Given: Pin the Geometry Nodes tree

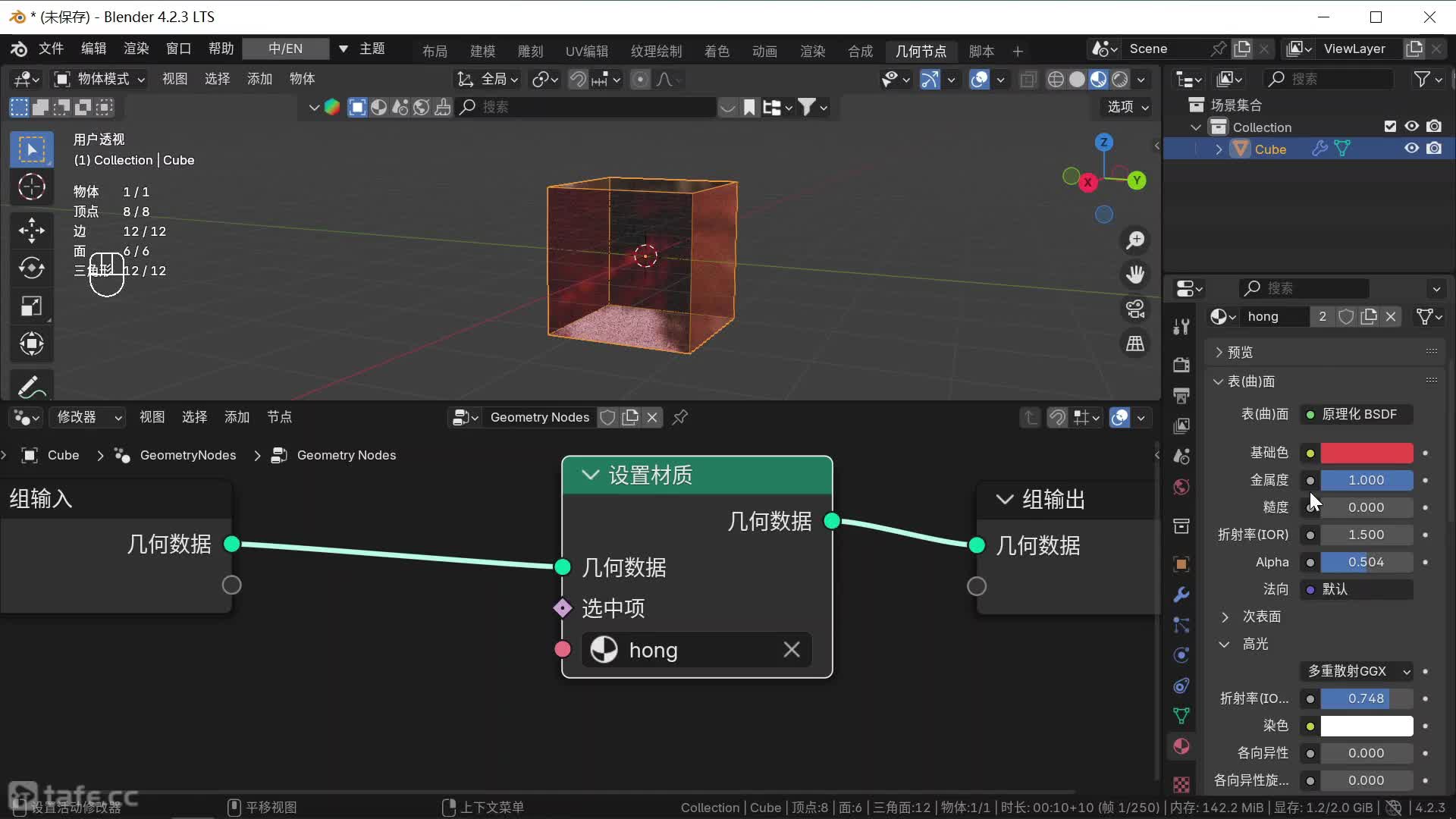Looking at the screenshot, I should point(680,417).
